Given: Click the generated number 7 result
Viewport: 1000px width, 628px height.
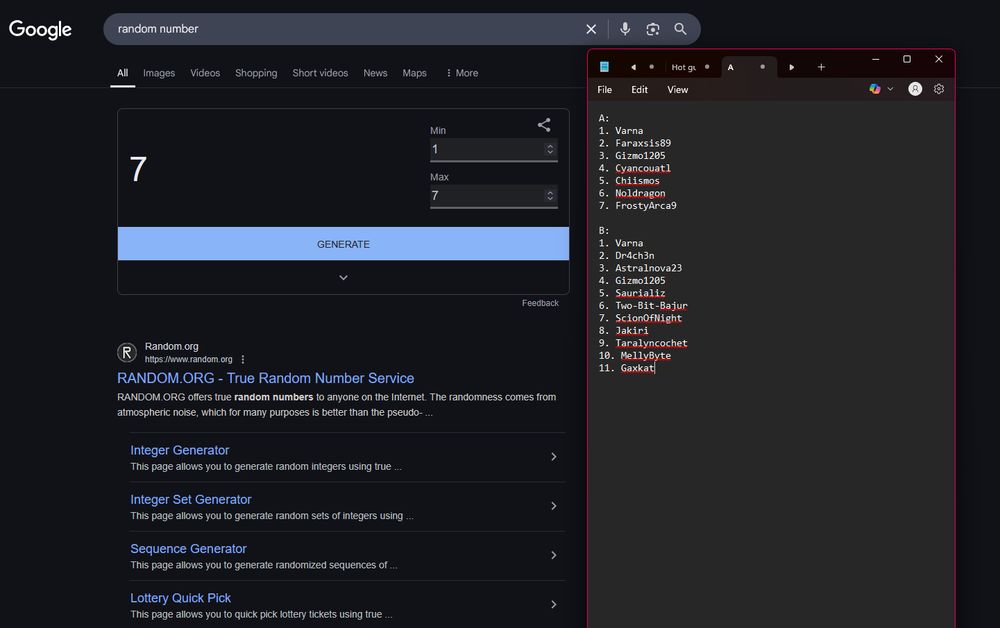Looking at the screenshot, I should point(138,170).
